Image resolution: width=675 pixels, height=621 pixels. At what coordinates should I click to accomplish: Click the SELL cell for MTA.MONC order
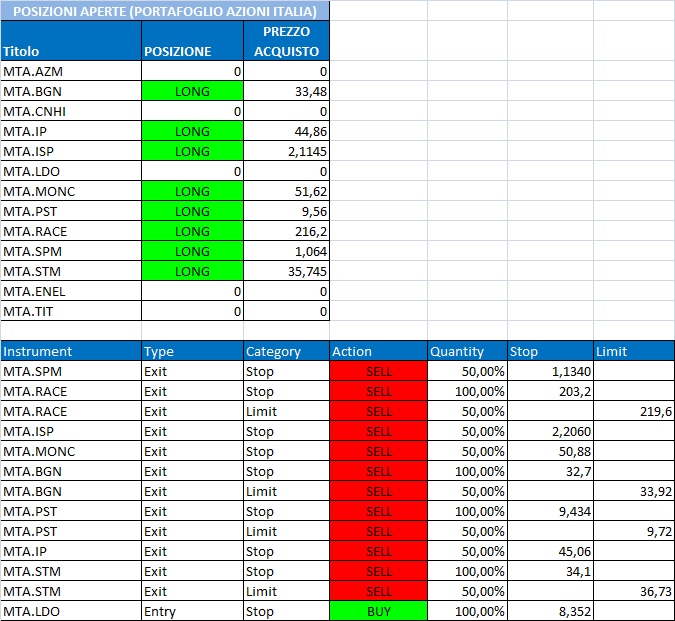pyautogui.click(x=379, y=451)
